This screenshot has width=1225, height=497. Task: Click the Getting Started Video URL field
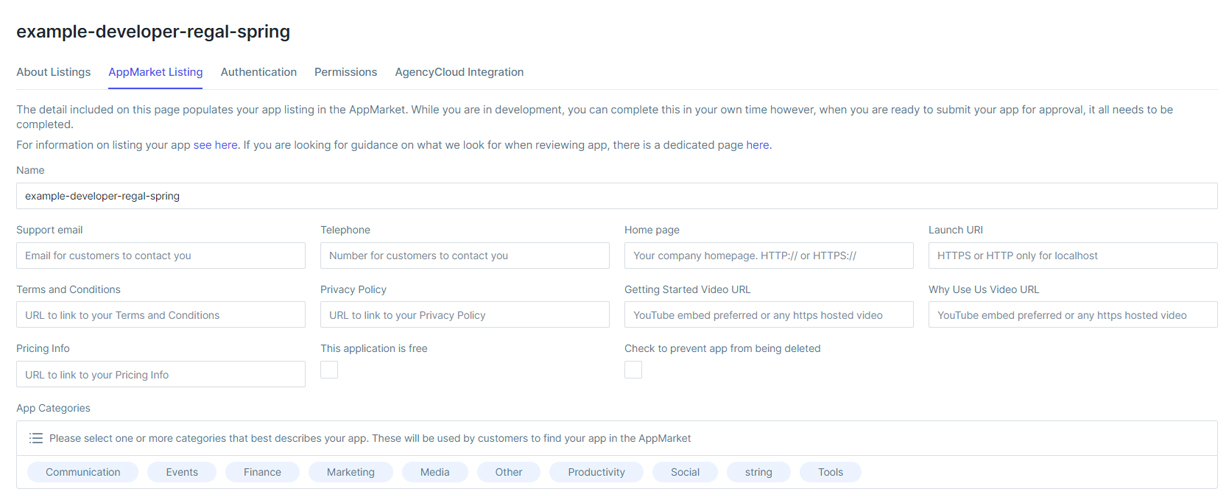(768, 315)
